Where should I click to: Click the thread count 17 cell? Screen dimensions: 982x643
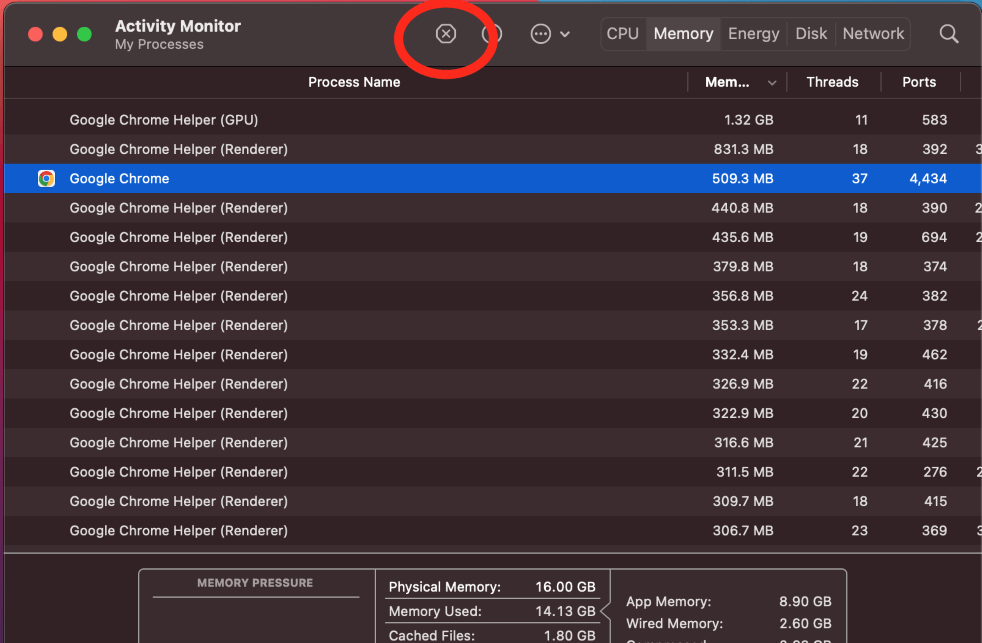[861, 326]
